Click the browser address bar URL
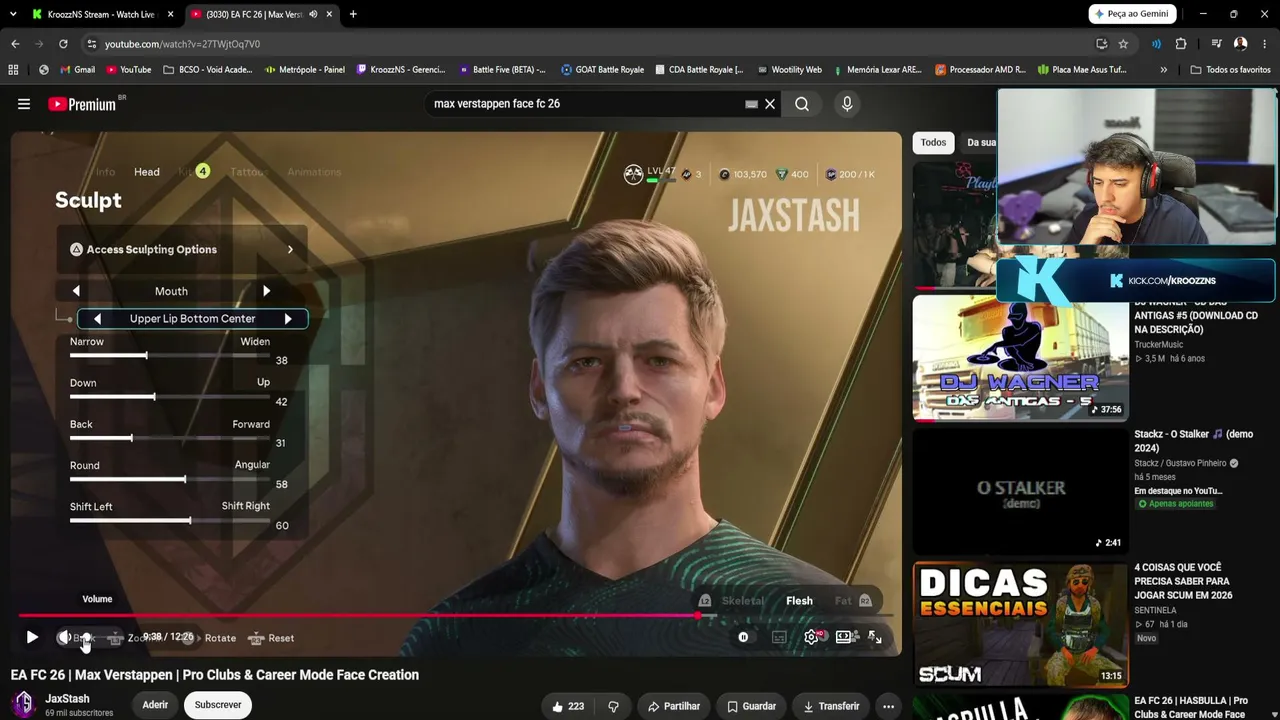The width and height of the screenshot is (1280, 720). click(x=182, y=44)
